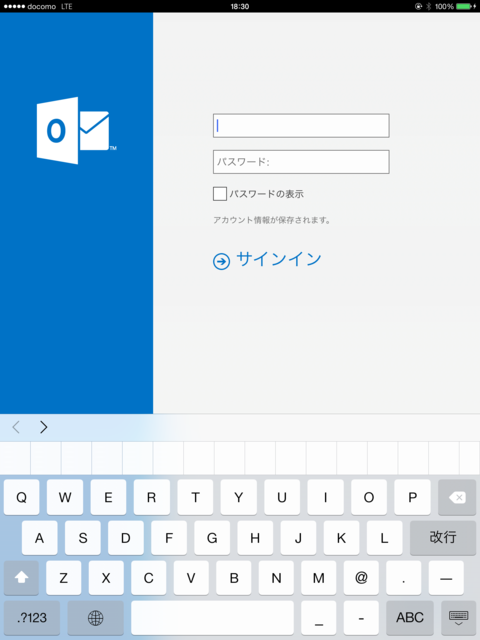Tap the docomo carrier label
Screen dimensions: 480x640
point(42,6)
